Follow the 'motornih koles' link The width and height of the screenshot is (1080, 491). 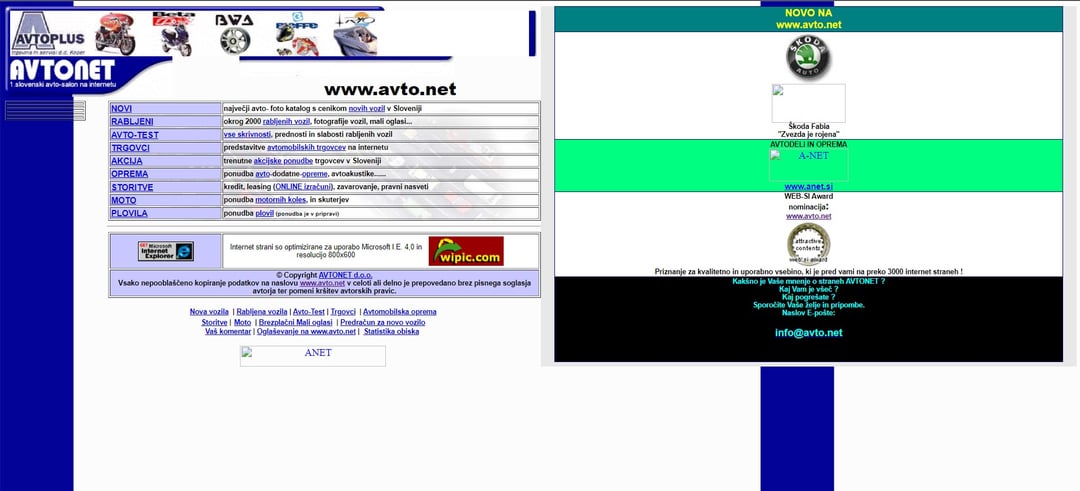point(280,200)
